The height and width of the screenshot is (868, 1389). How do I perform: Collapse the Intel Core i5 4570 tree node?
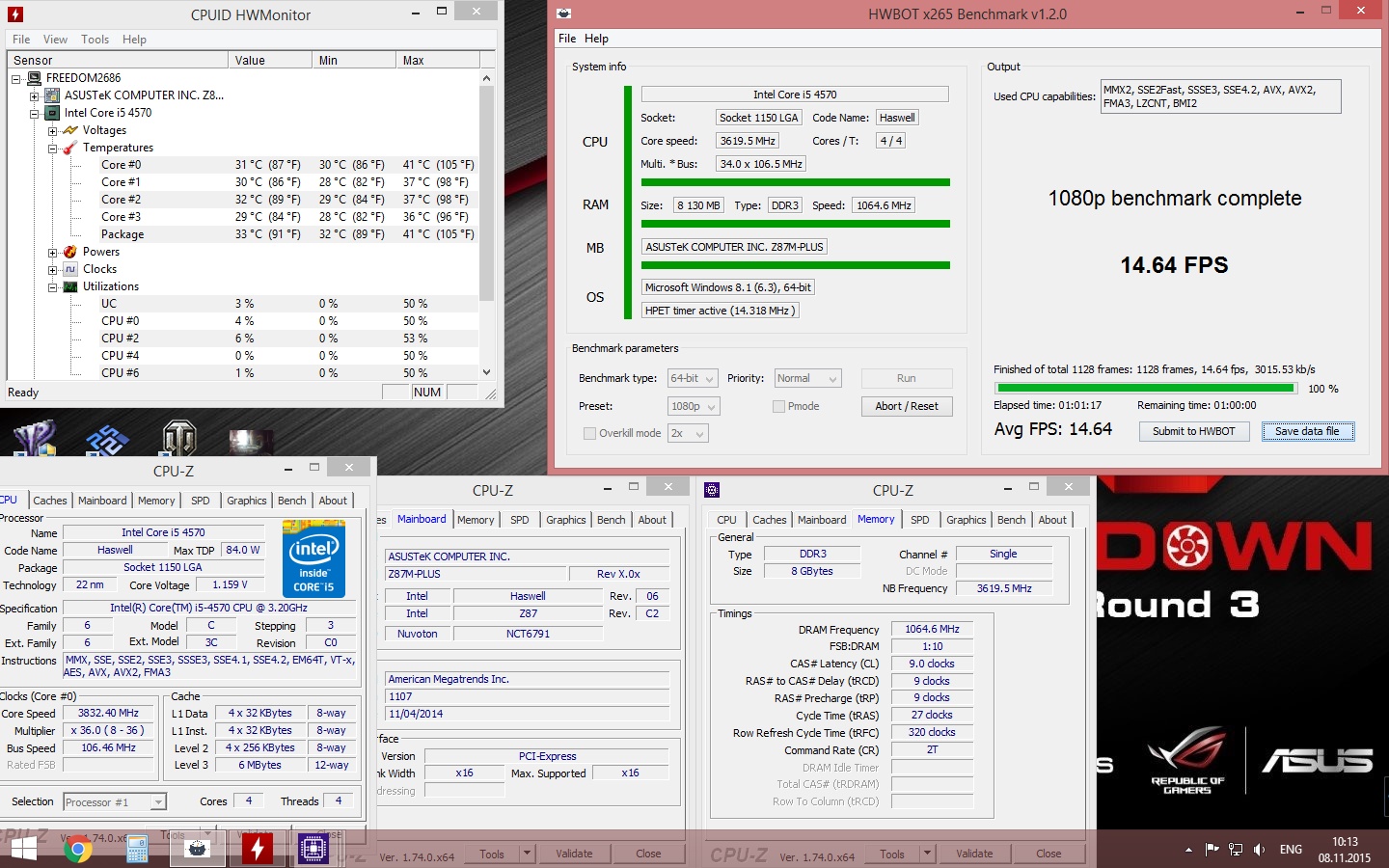[x=34, y=113]
